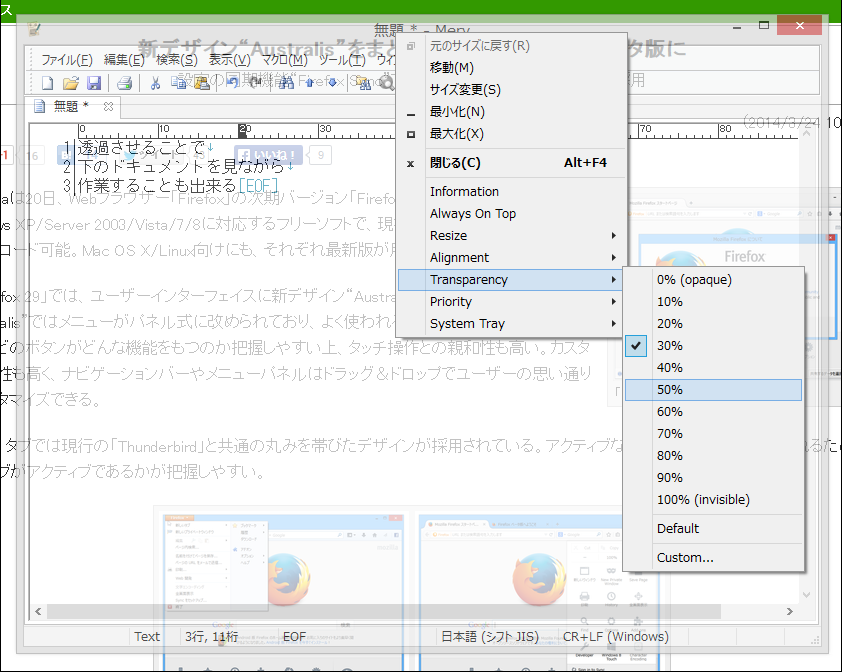The image size is (842, 672).
Task: Click the Facebook いいね! button behind the editor
Action: pos(267,155)
